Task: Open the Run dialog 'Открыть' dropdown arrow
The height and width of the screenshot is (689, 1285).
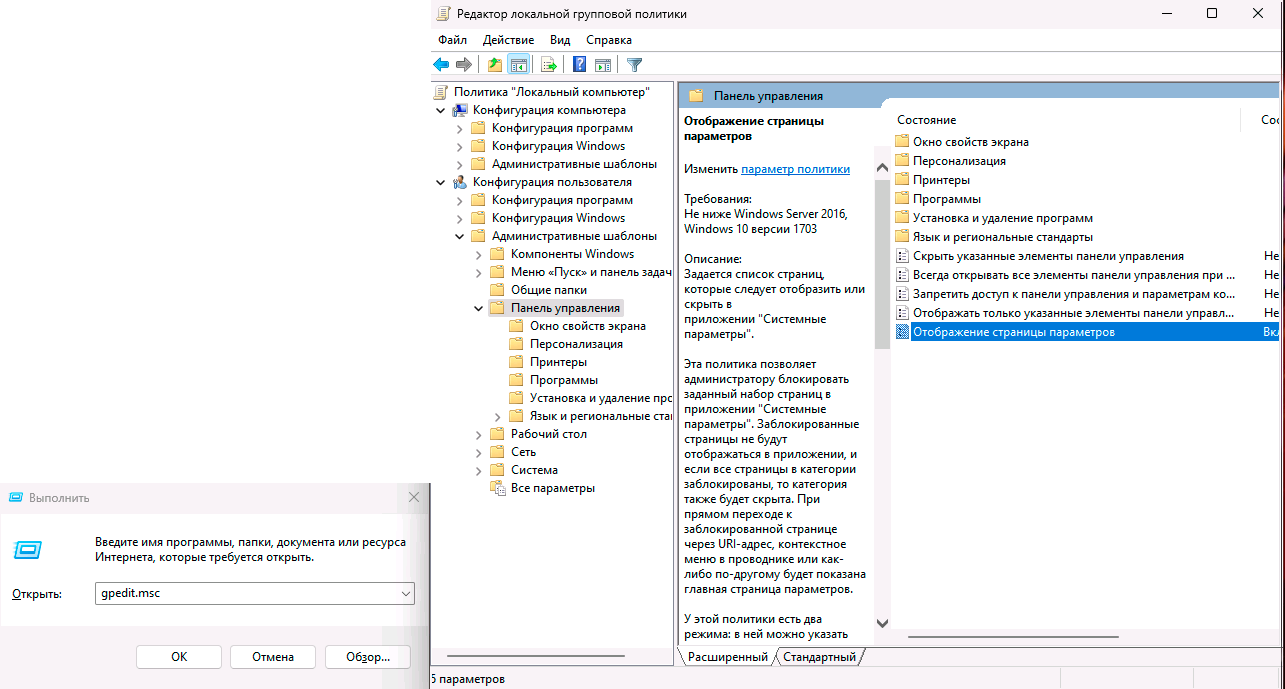Action: pyautogui.click(x=405, y=593)
